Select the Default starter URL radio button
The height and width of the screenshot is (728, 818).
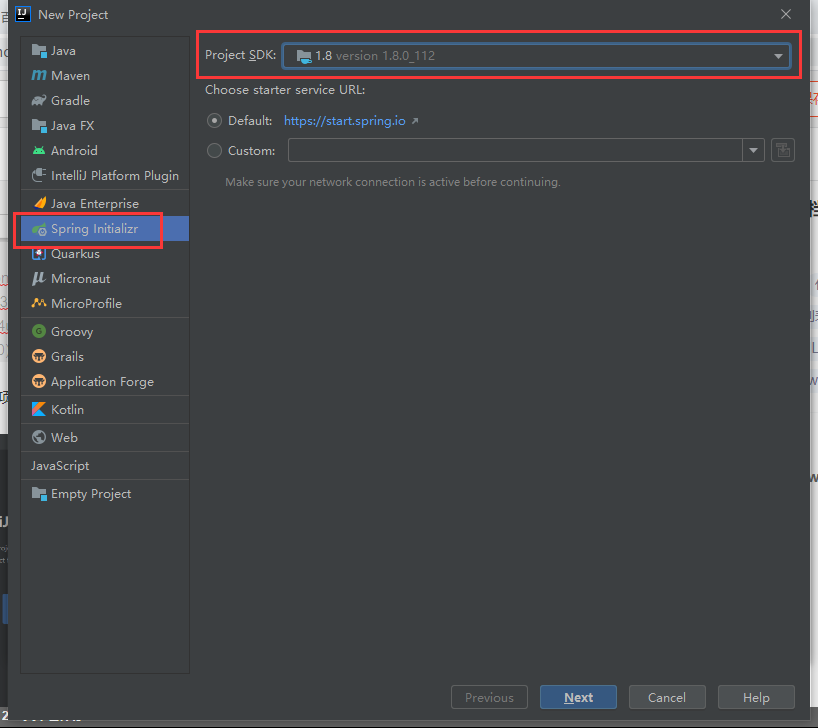214,121
